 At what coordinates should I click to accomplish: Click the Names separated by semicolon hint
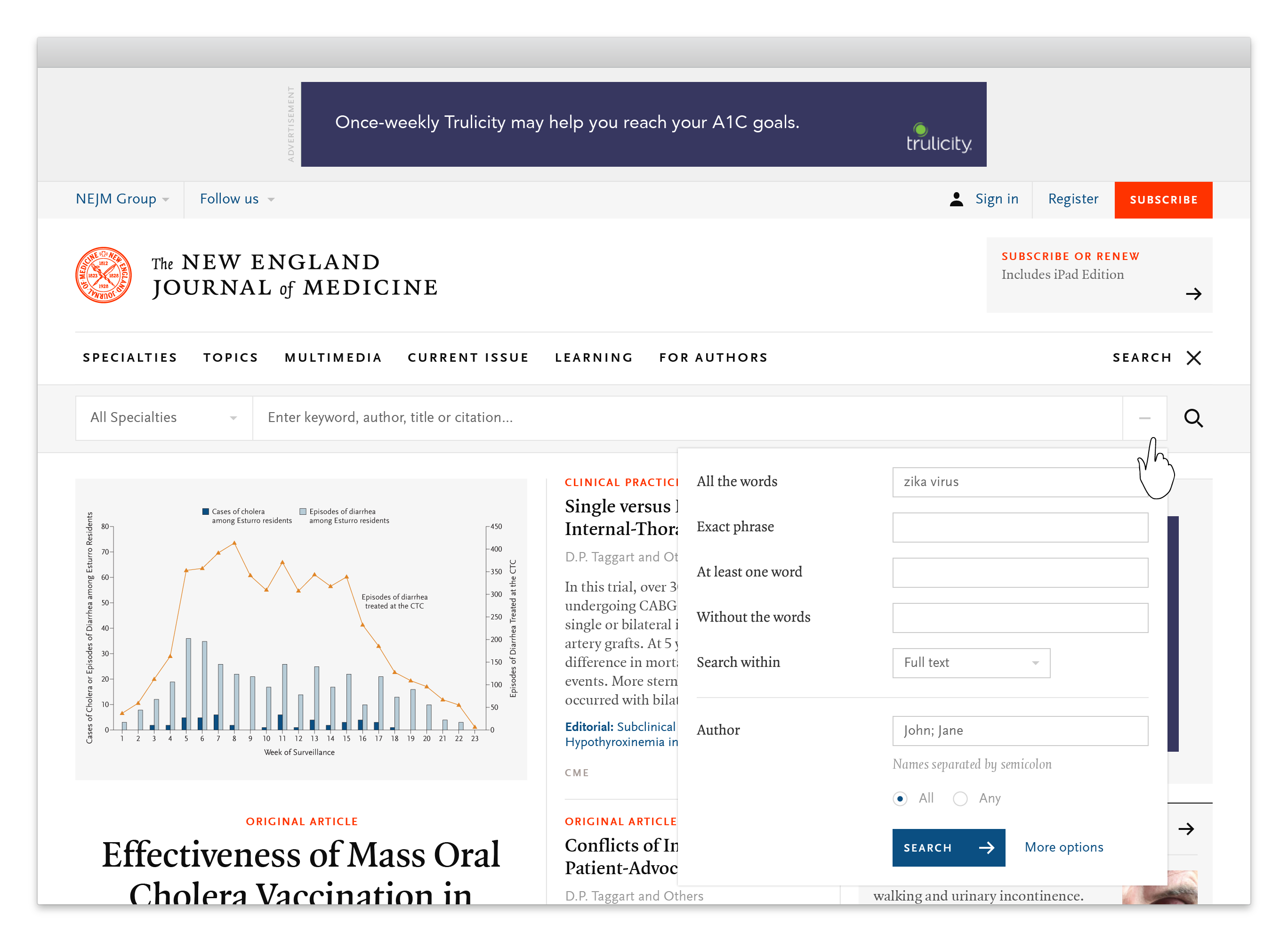coord(972,764)
